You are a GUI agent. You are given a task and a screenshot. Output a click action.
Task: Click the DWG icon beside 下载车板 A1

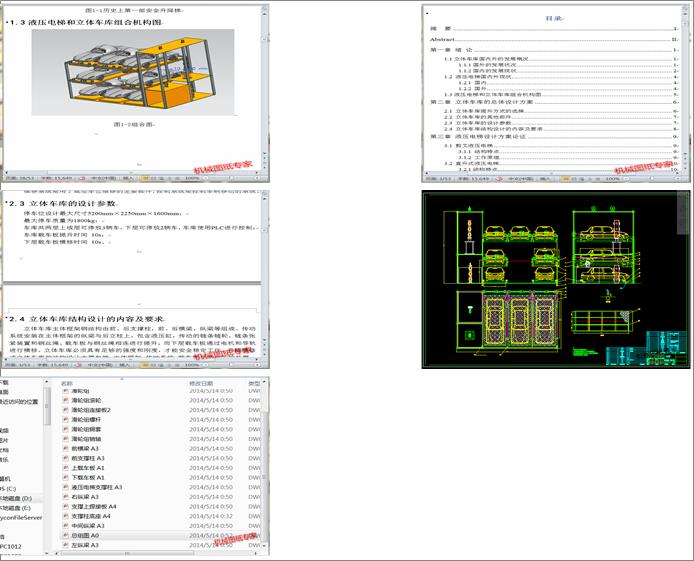pos(66,477)
